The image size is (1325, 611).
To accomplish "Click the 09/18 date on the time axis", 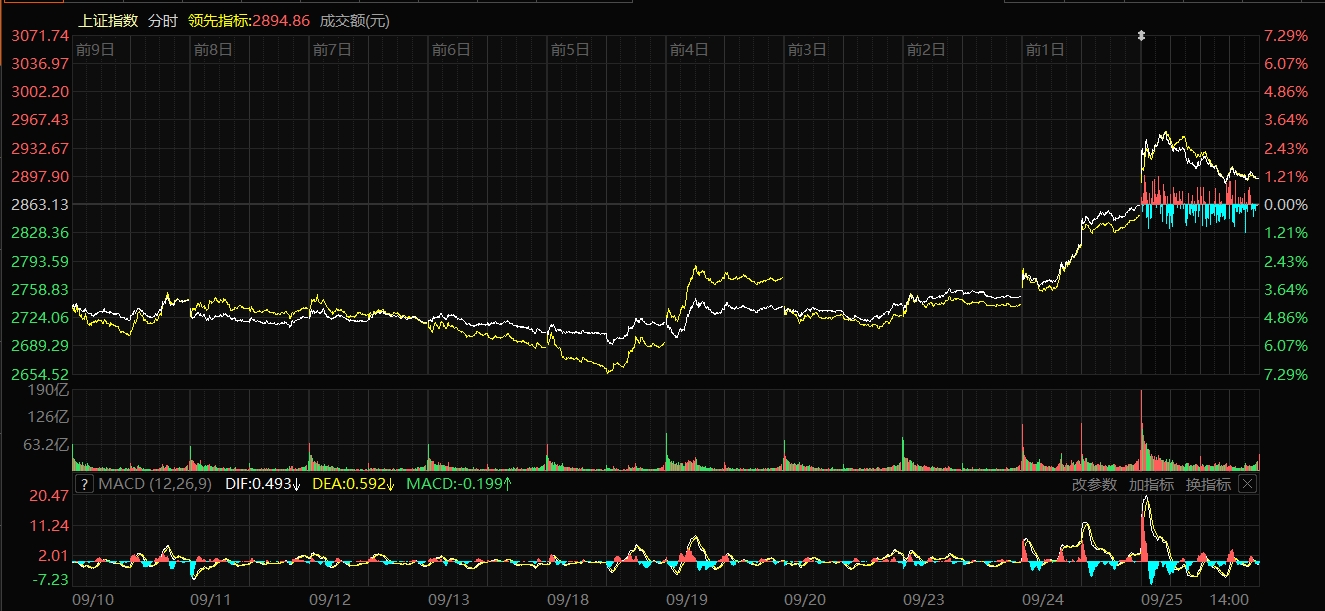I will (568, 599).
